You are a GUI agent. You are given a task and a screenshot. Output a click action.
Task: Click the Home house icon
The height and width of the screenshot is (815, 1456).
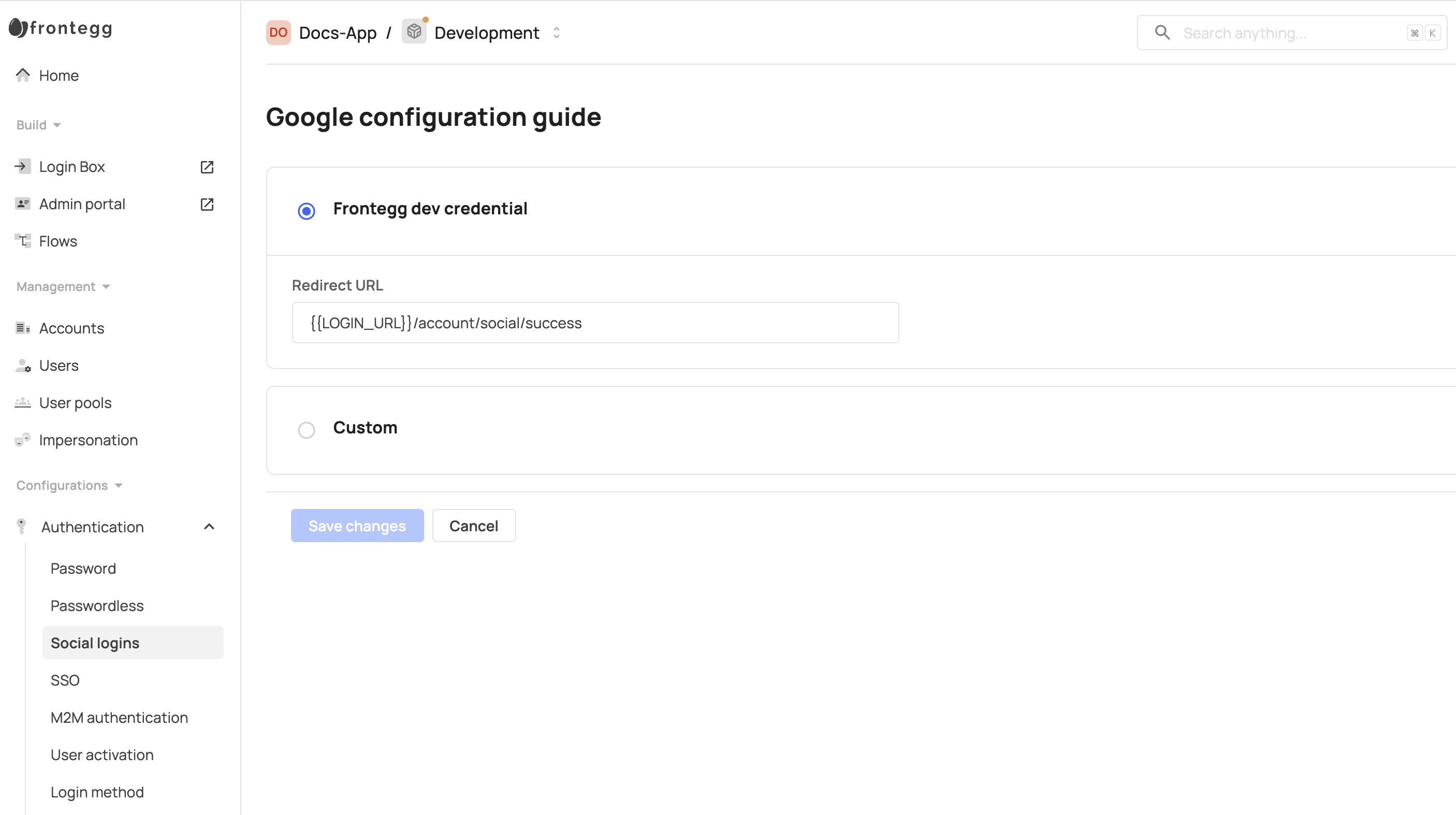coord(23,75)
